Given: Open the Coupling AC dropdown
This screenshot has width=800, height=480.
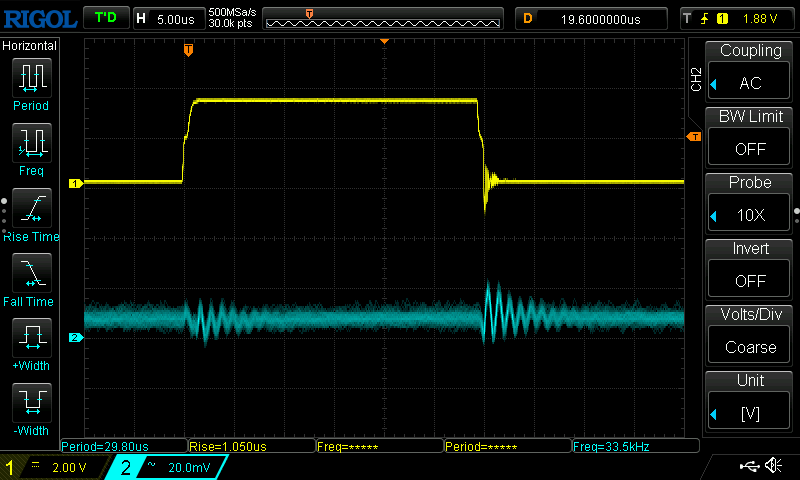Looking at the screenshot, I should pos(750,72).
